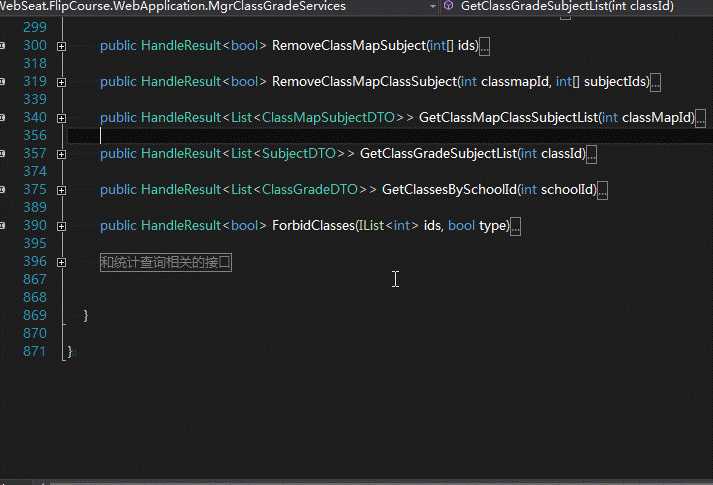Click the IList<int> parameter type in ForbidClasses

click(x=388, y=225)
